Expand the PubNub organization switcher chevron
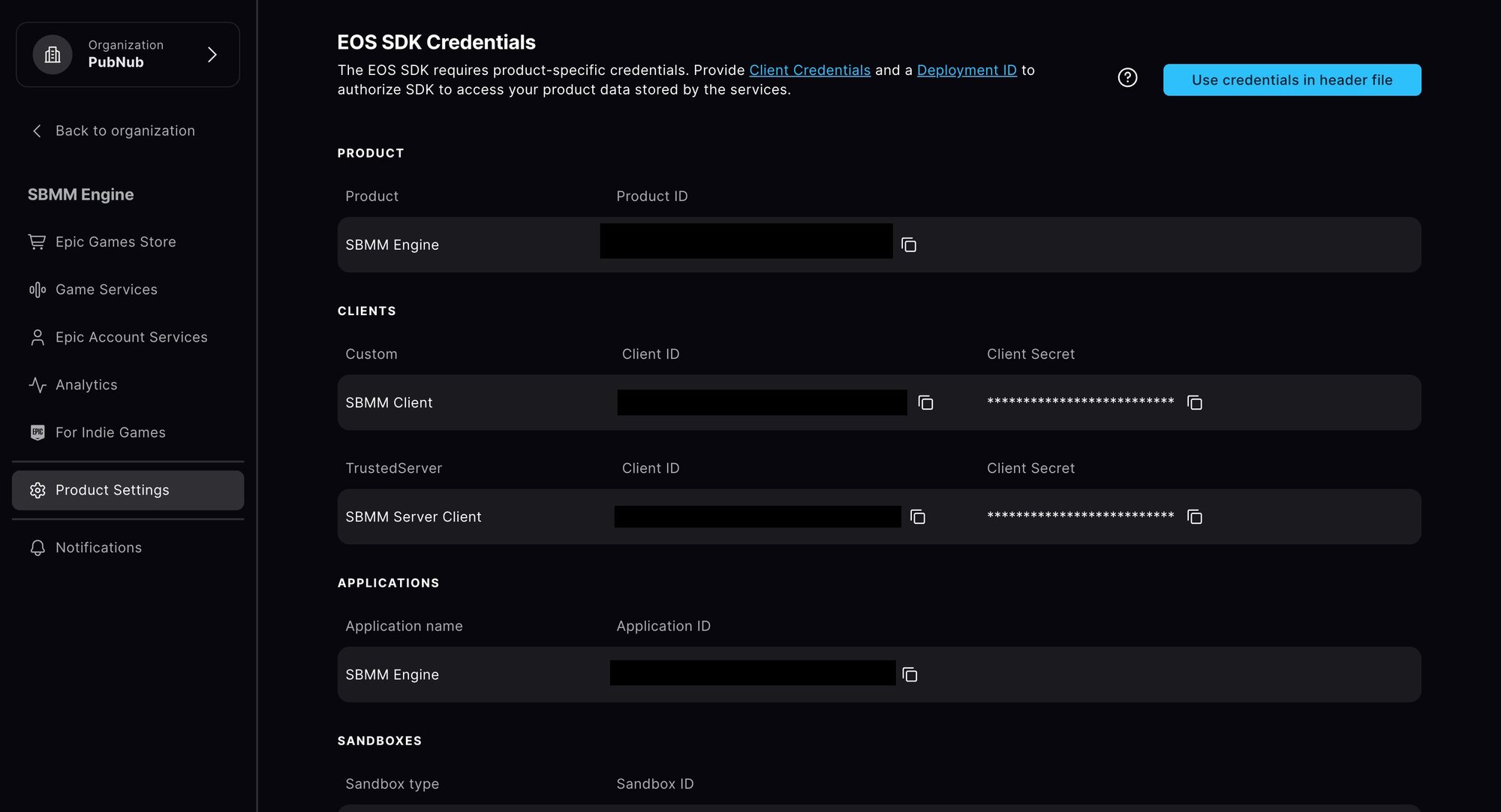Screen dimensions: 1501x812 pos(212,55)
